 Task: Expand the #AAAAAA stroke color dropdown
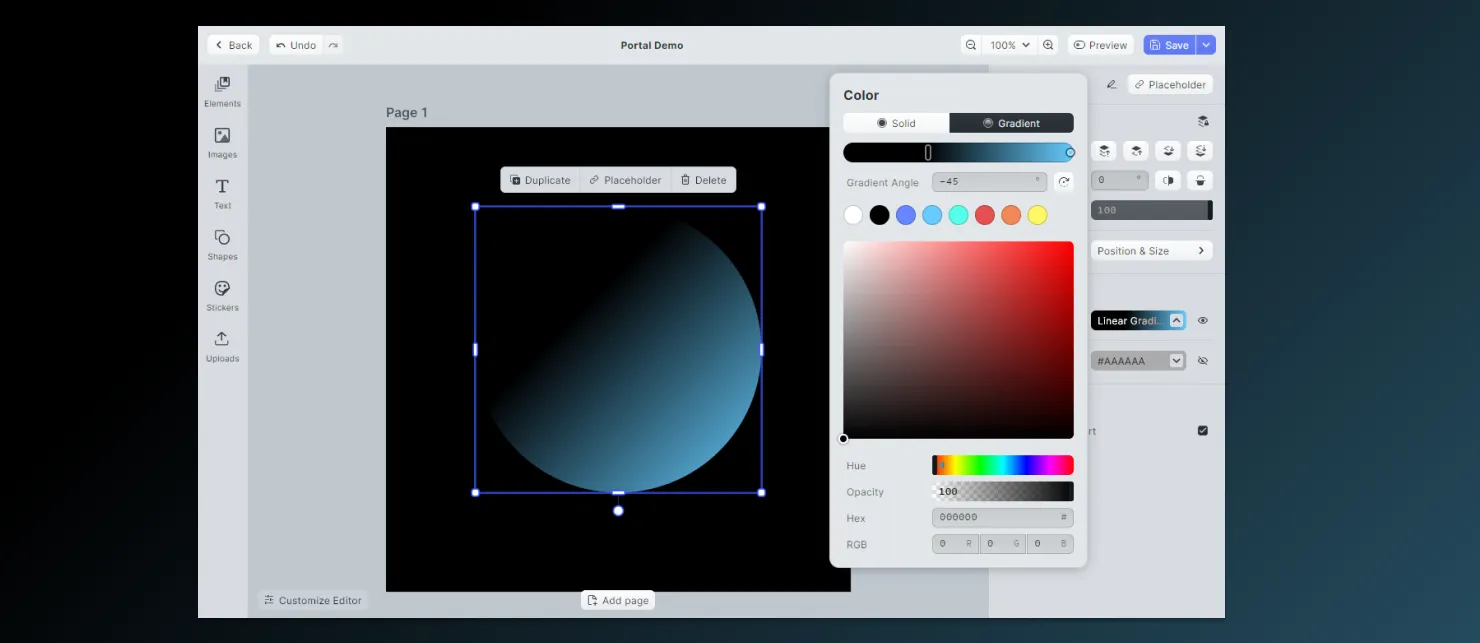[1176, 361]
